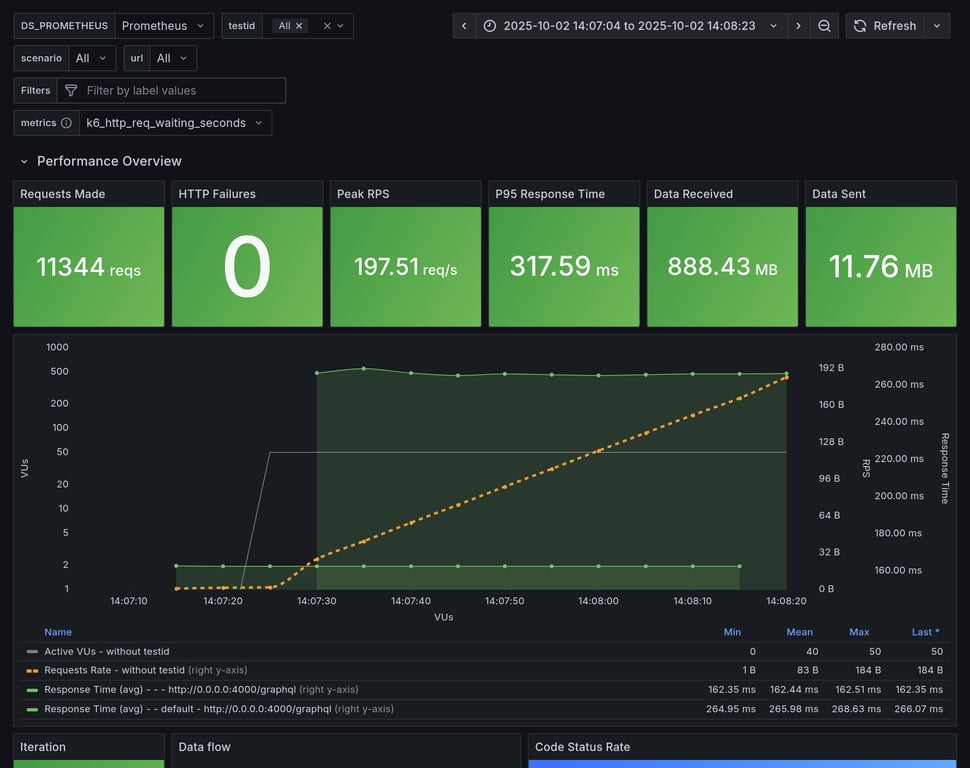970x768 pixels.
Task: Open the refresh interval dropdown arrow
Action: (937, 26)
